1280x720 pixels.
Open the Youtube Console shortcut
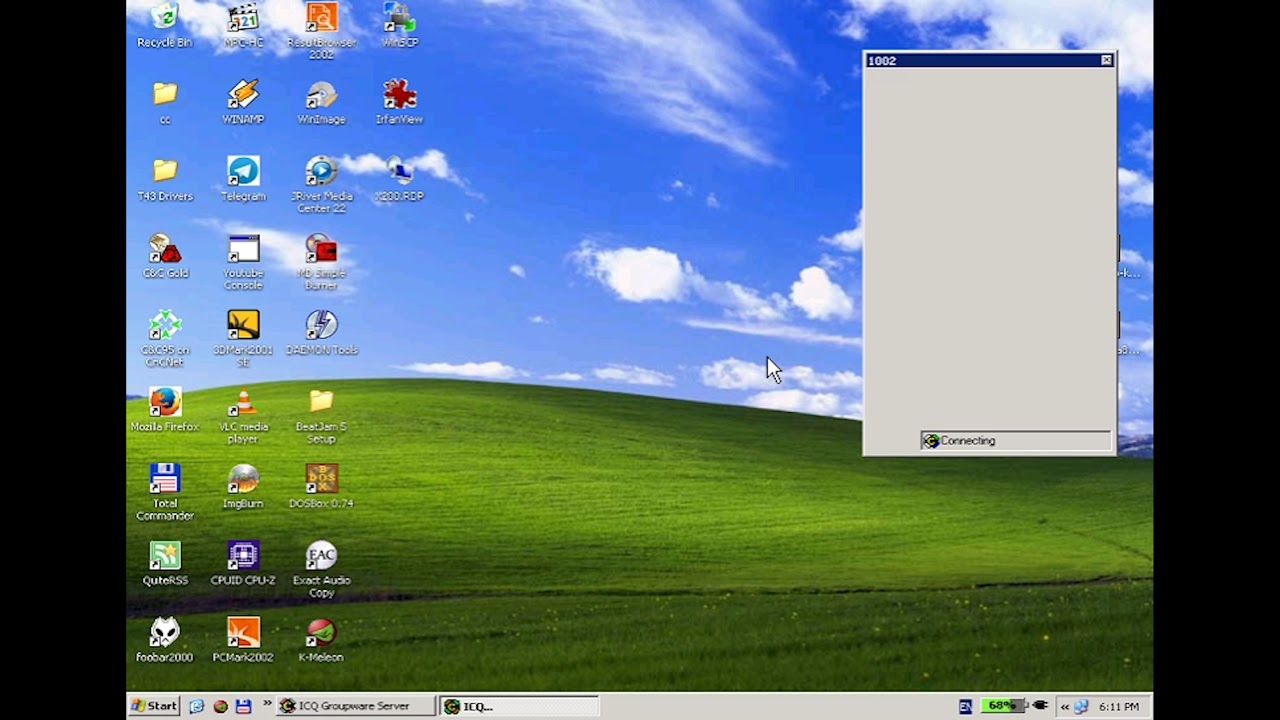pyautogui.click(x=243, y=262)
